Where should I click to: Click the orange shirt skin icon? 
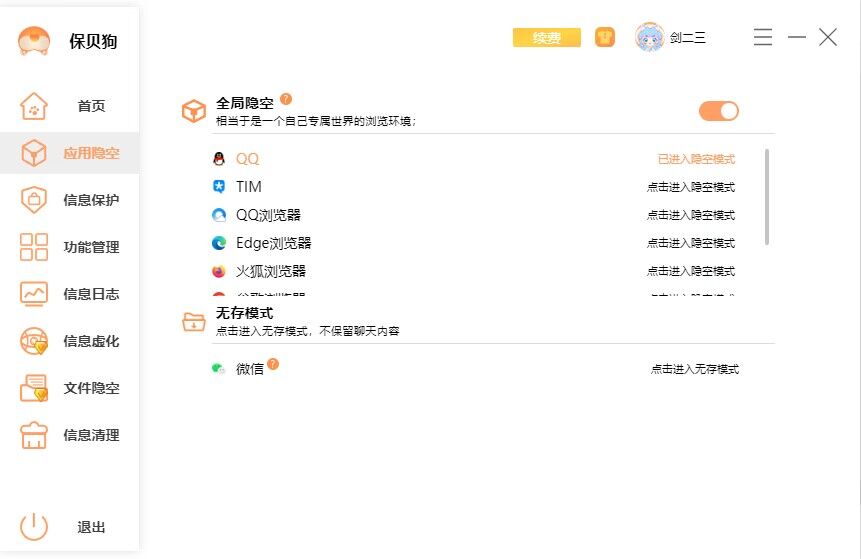click(604, 38)
